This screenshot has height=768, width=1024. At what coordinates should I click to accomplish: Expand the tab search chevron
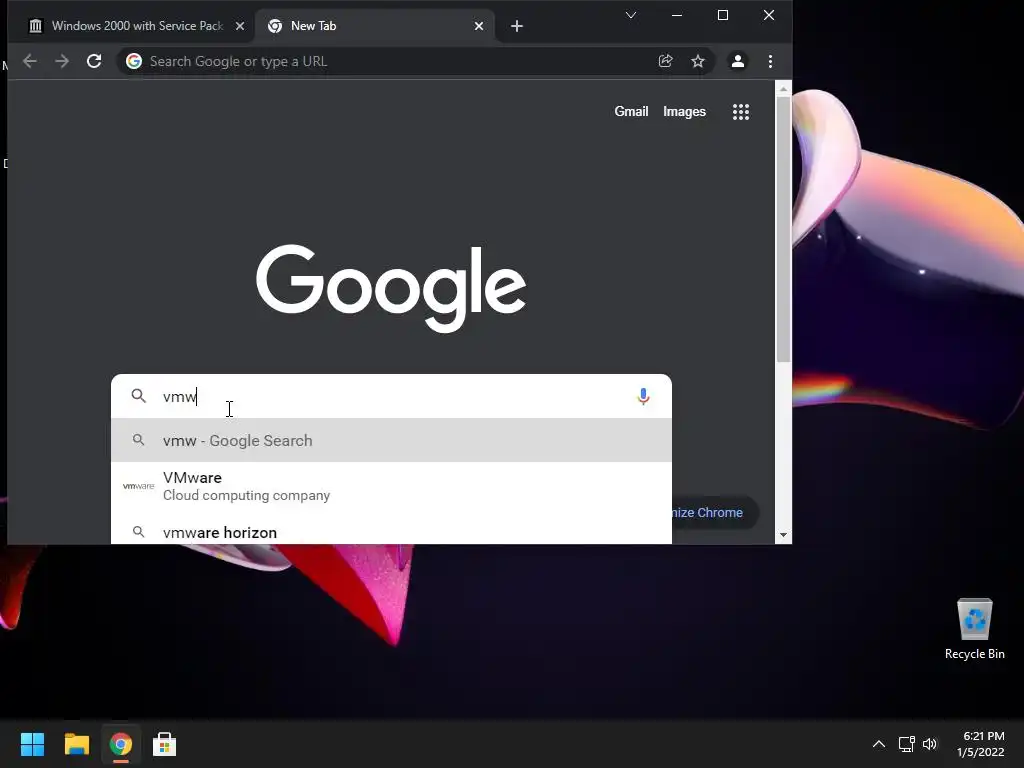(x=631, y=15)
